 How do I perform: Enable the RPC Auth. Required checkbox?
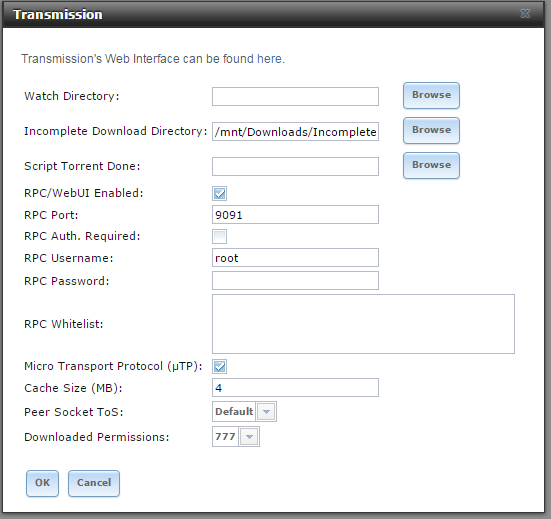click(x=220, y=236)
